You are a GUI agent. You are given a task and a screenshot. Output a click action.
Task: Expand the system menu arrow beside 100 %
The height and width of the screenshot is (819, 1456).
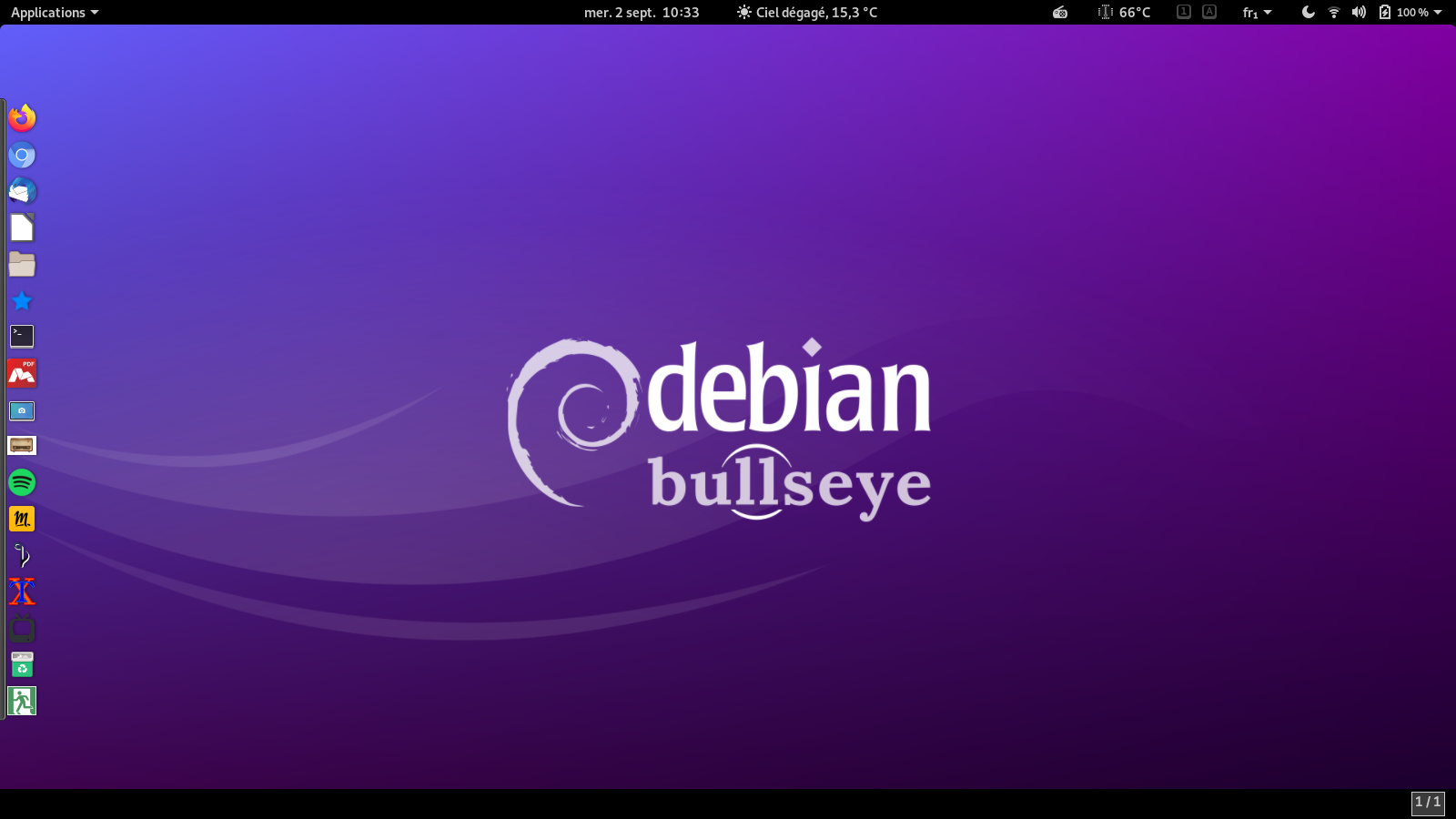coord(1438,13)
